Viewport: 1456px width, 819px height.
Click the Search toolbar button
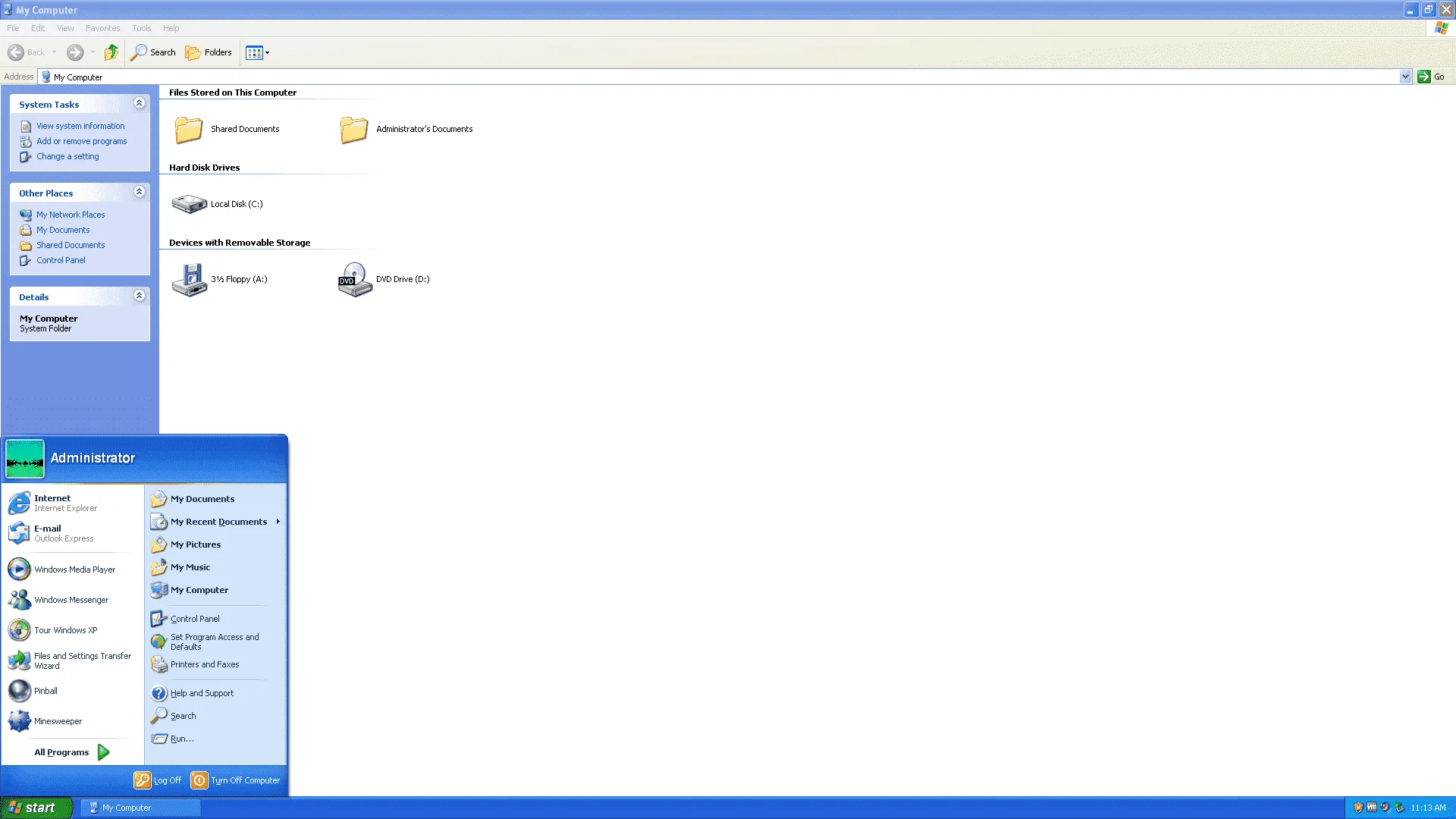tap(153, 52)
